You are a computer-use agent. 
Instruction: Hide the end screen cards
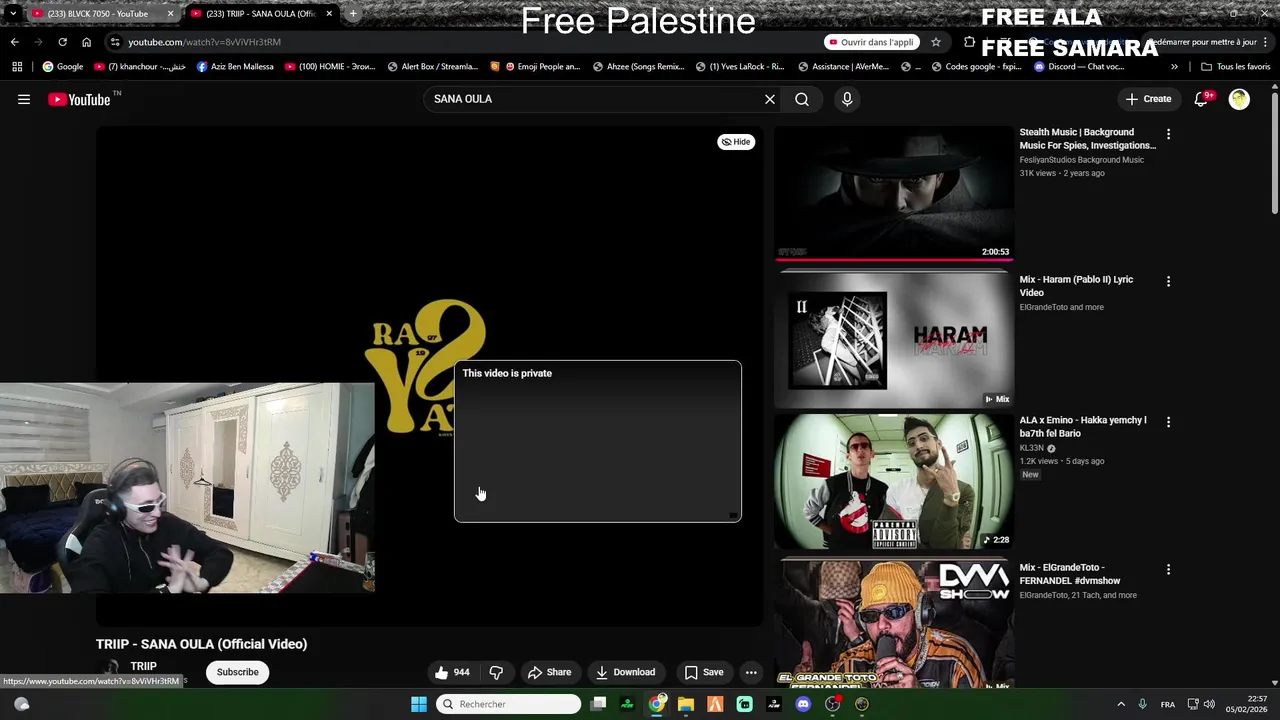736,142
